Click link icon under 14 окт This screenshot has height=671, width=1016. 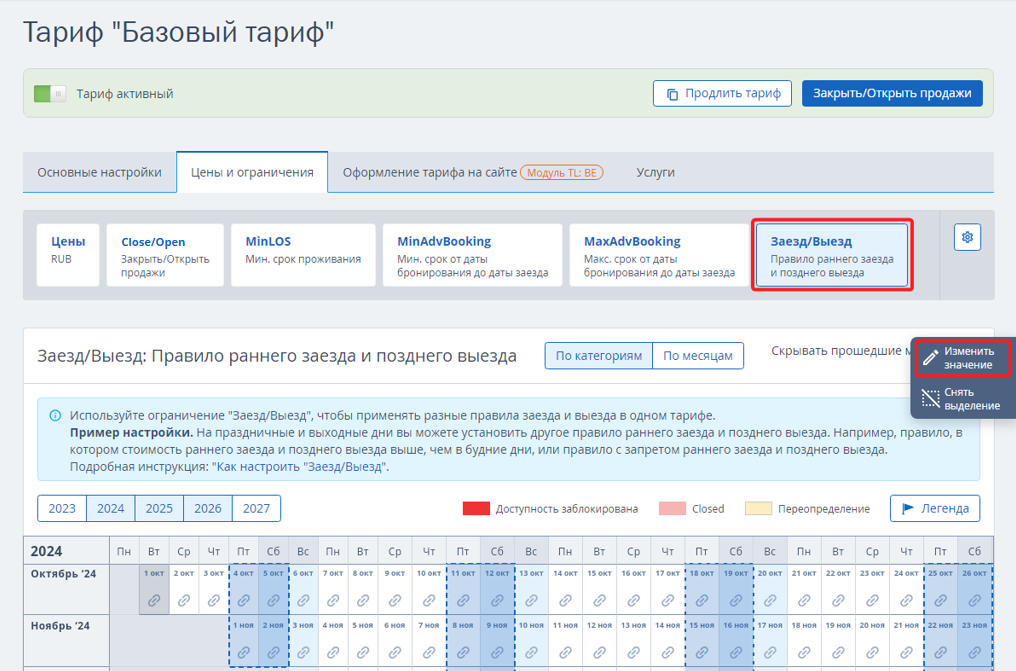(x=565, y=601)
